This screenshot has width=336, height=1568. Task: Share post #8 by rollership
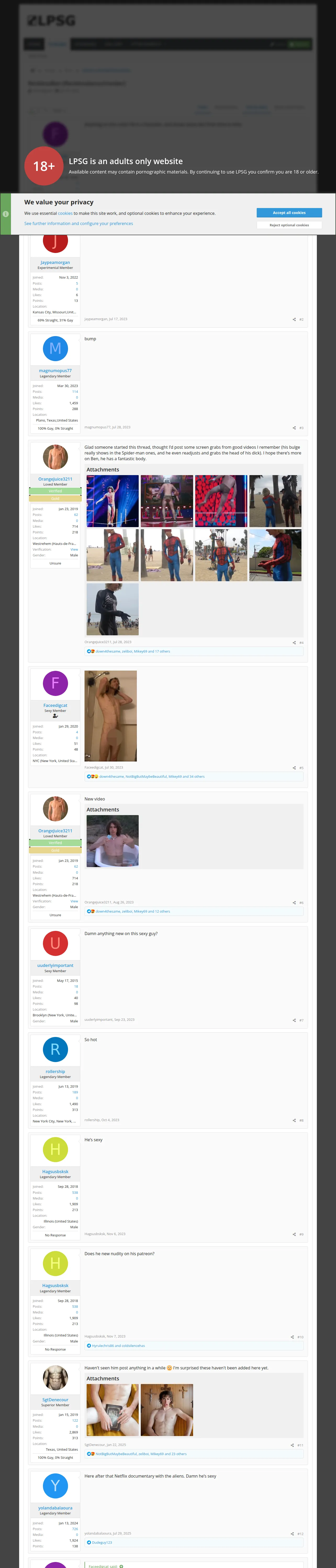(x=294, y=1120)
